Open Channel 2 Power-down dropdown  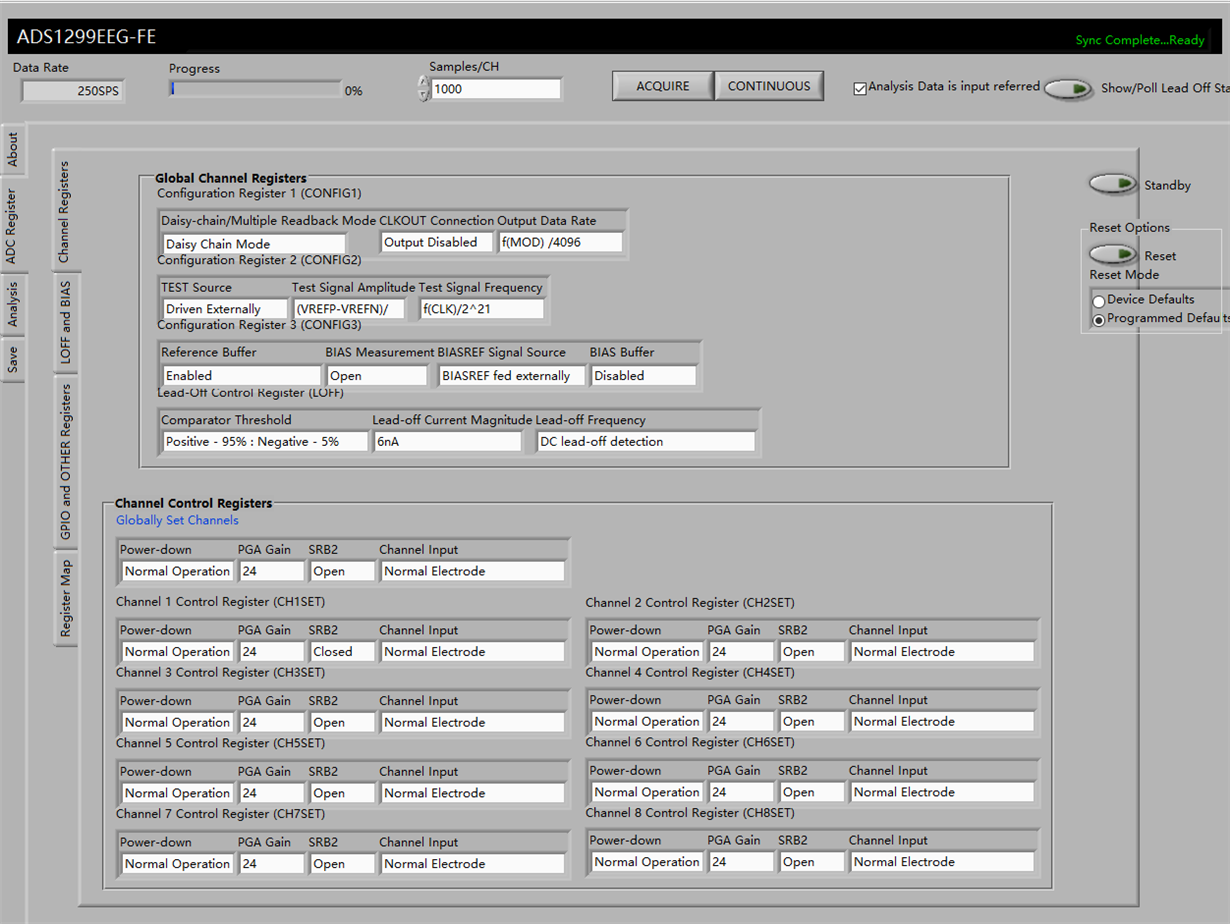coord(647,652)
